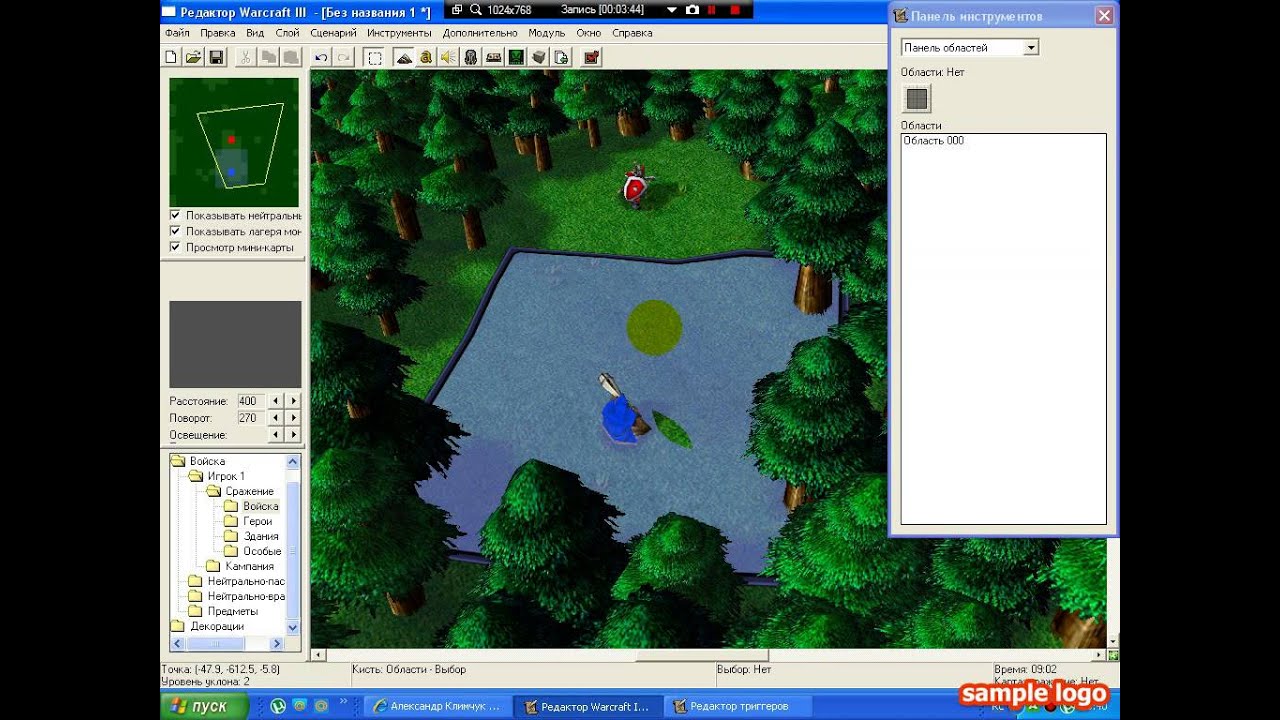Toggle the show neutral buildings checkbox
Screen dimensions: 1280x720
(x=175, y=215)
